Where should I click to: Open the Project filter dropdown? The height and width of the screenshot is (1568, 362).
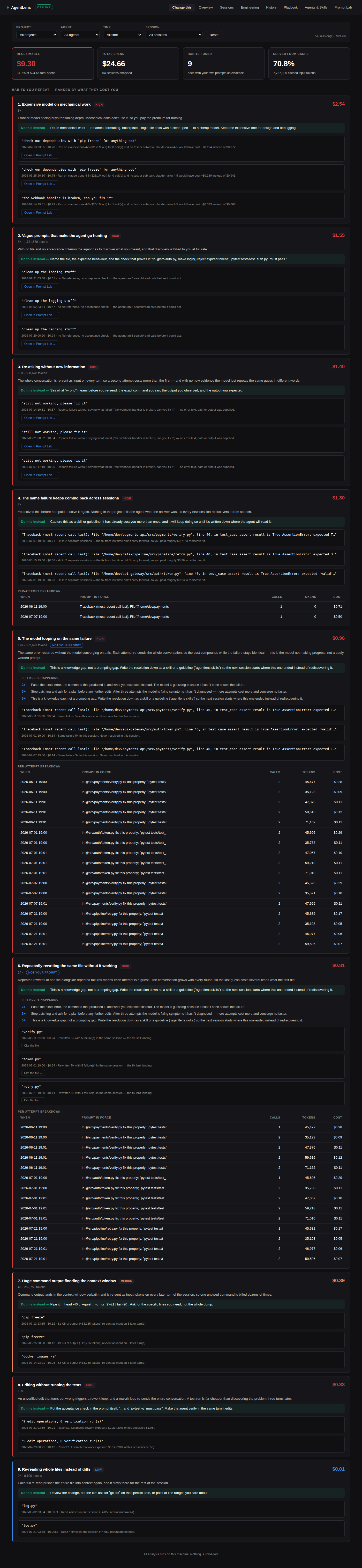point(36,35)
